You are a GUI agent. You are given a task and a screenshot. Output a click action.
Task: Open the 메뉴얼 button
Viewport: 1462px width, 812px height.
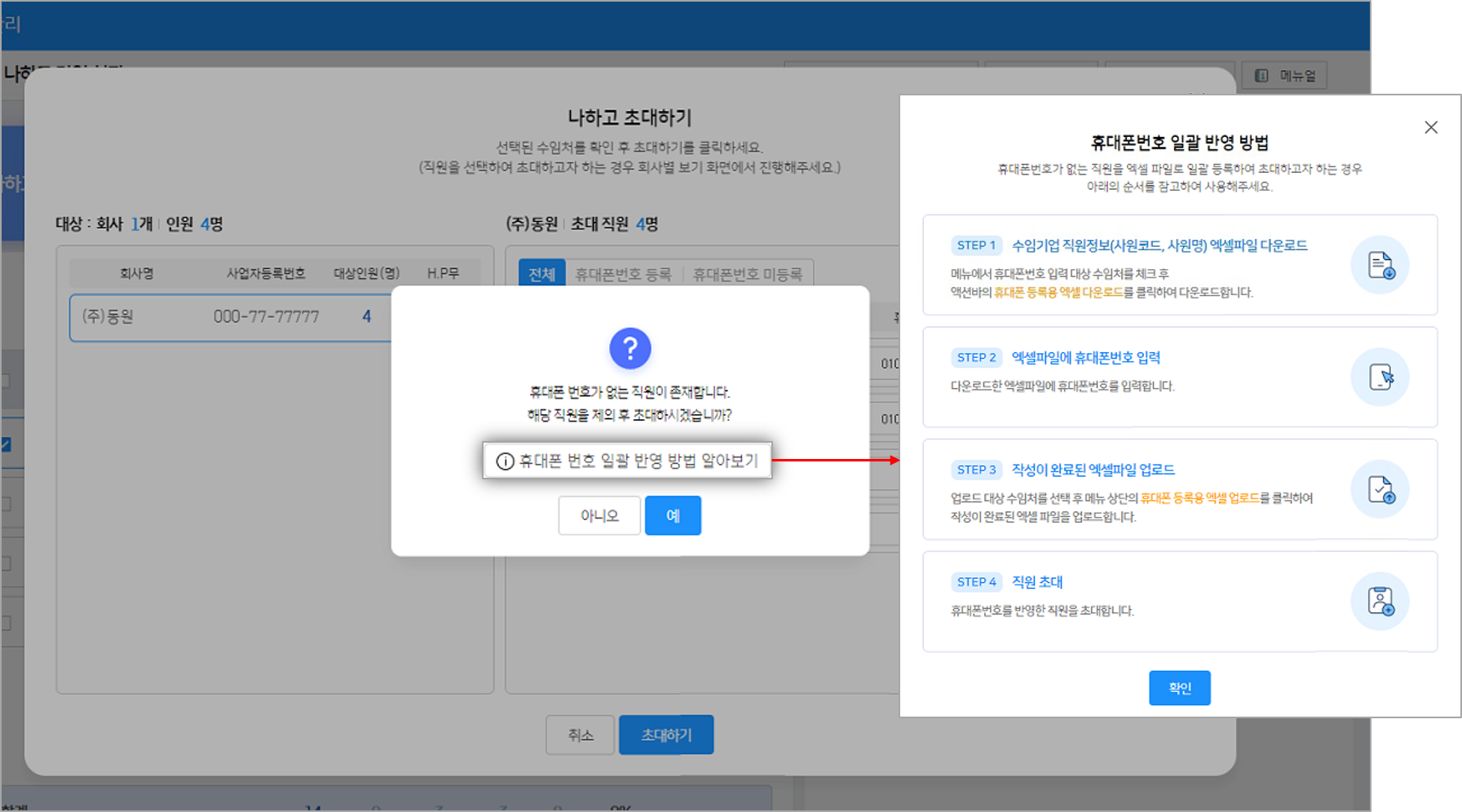1284,76
